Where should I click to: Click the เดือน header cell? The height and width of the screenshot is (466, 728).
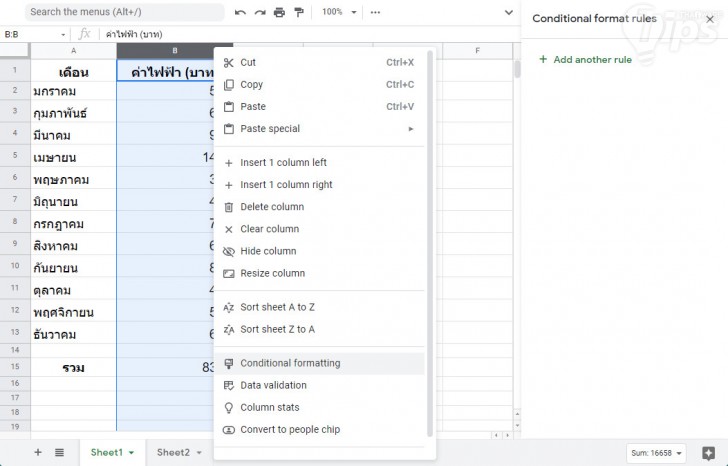[73, 71]
